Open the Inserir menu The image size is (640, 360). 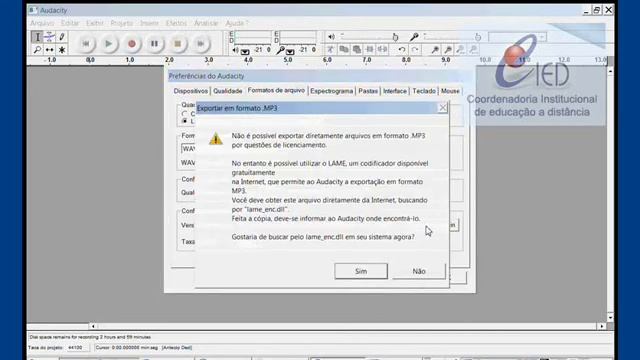(149, 23)
